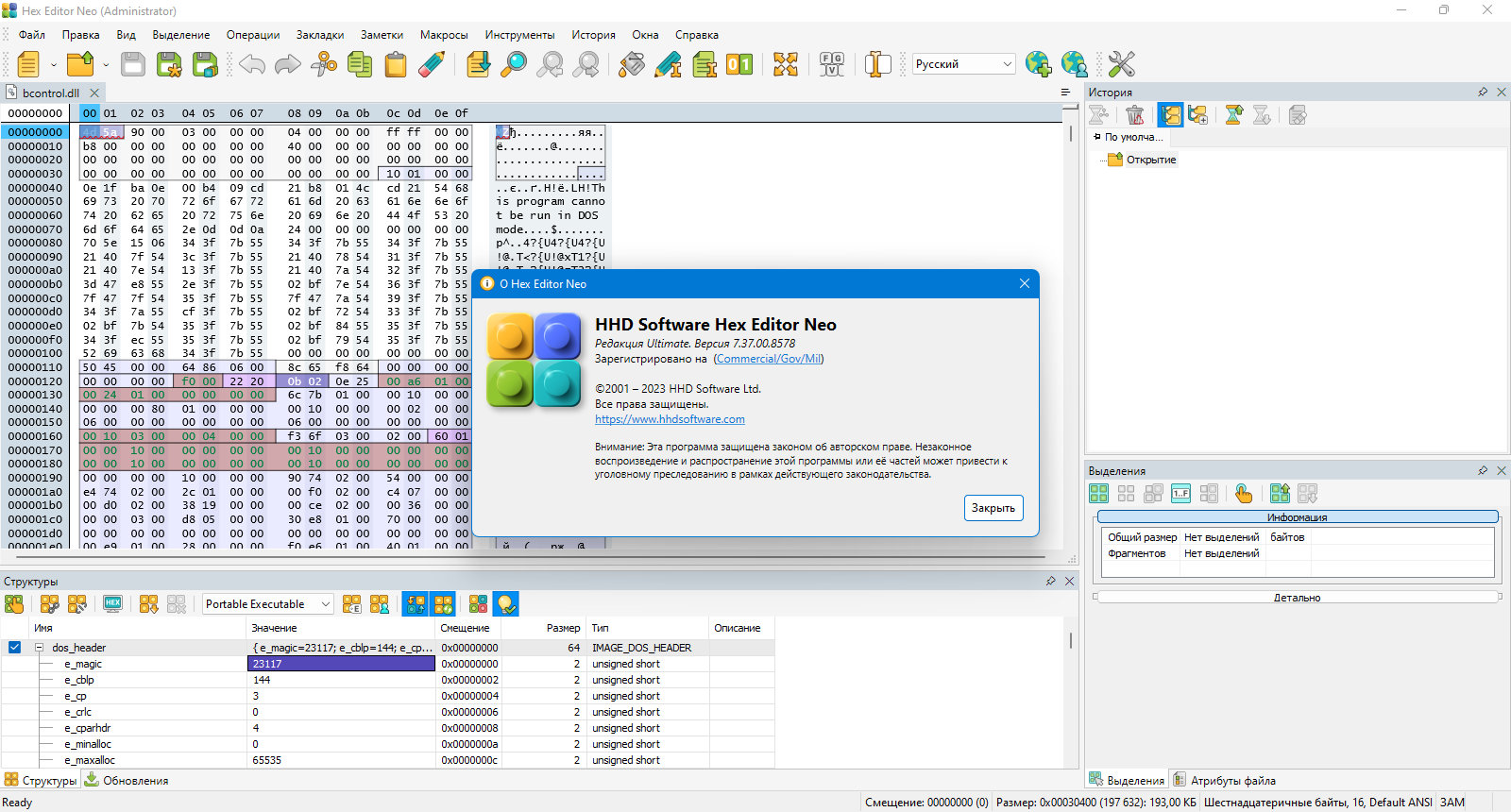Pin the История panel
Viewport: 1511px width, 812px height.
[1483, 93]
